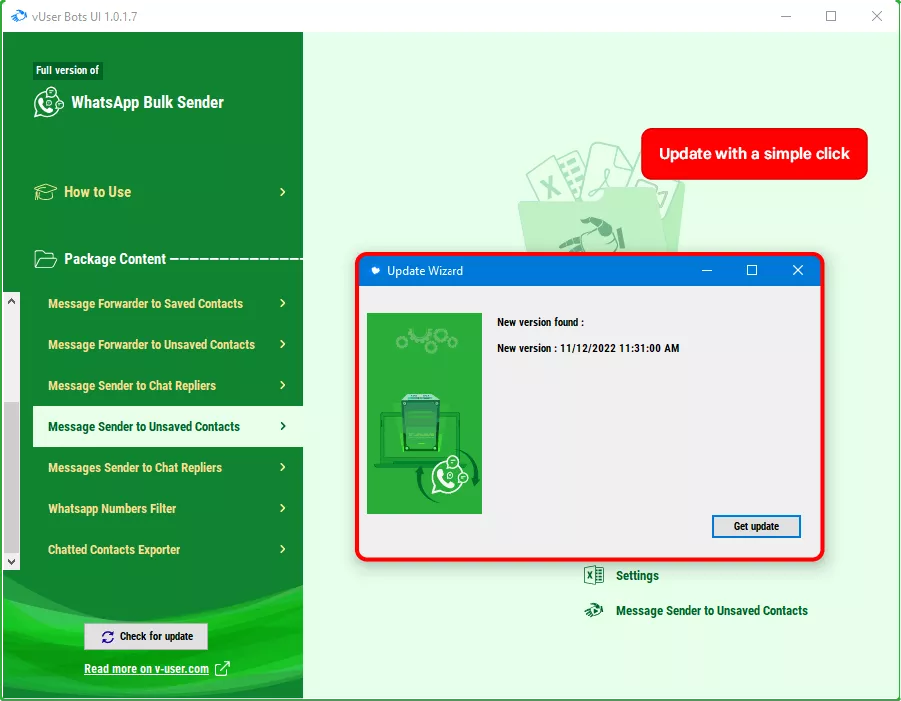Viewport: 901px width, 701px height.
Task: Maximize the Update Wizard dialog
Action: click(x=752, y=270)
